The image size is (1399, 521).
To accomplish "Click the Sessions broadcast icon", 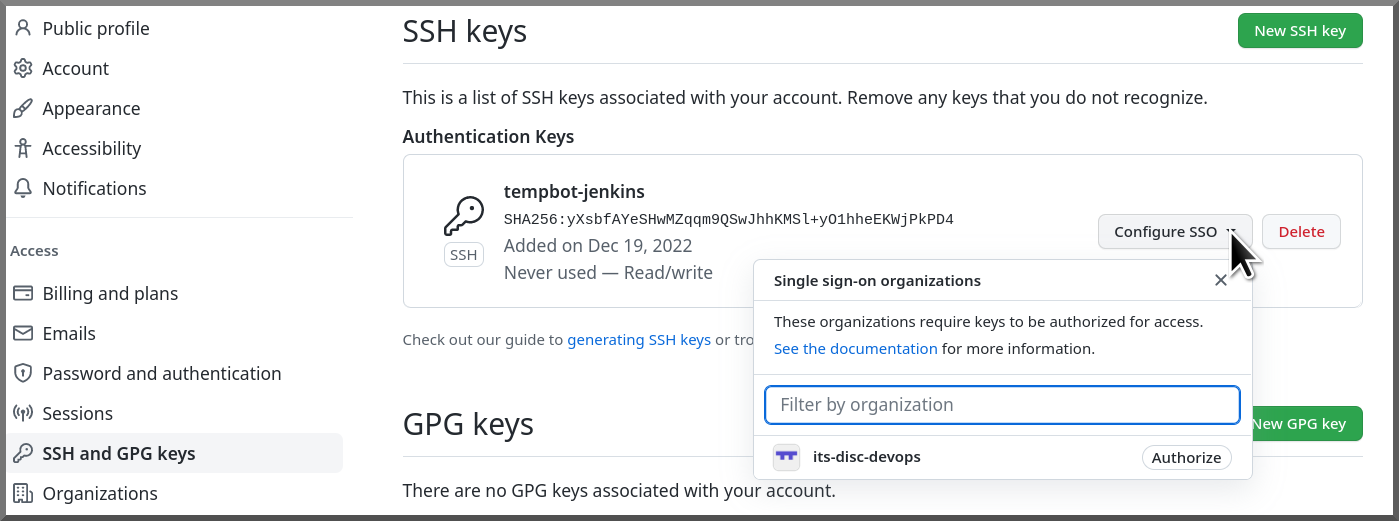I will point(23,413).
